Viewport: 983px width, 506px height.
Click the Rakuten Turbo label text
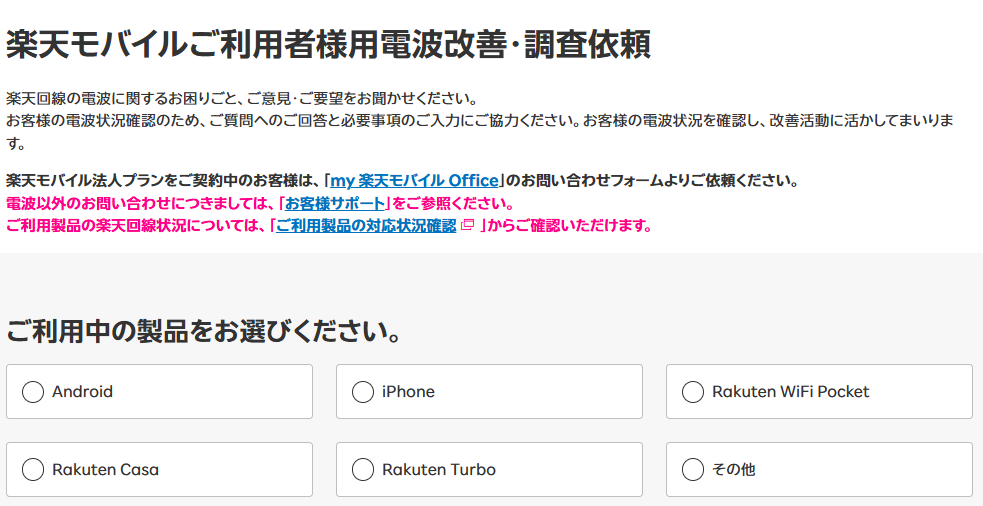(x=439, y=470)
